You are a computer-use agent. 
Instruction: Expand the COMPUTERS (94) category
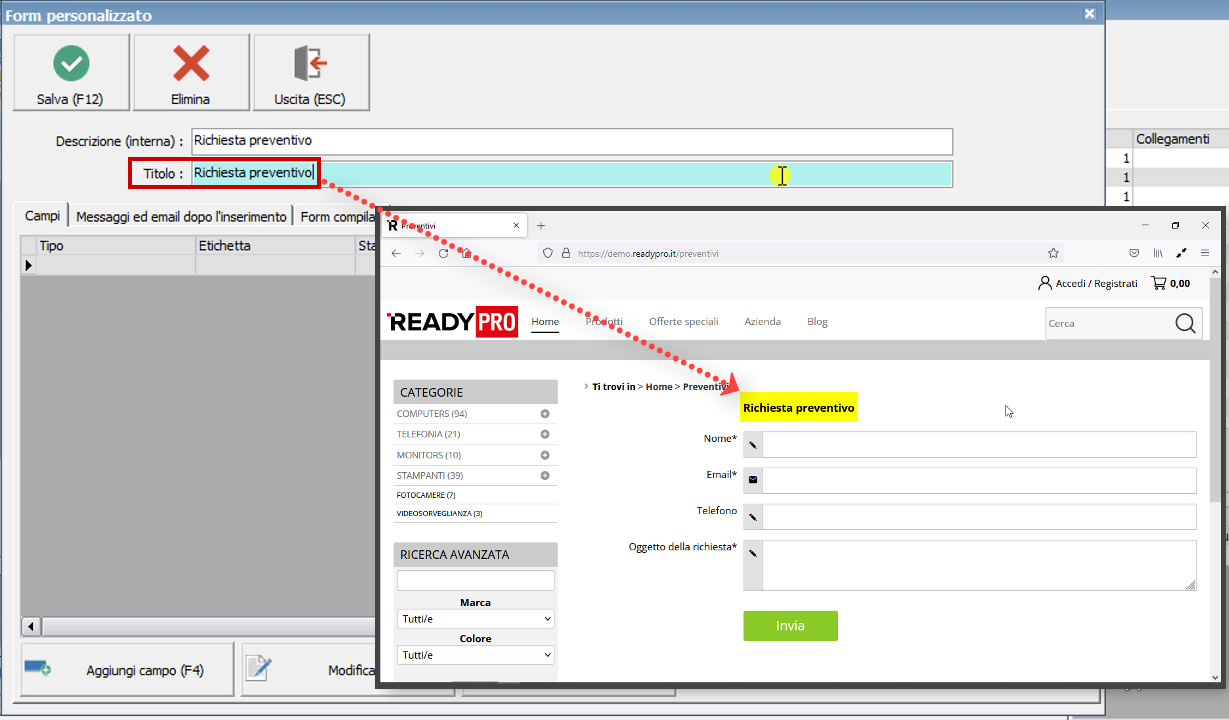pos(545,414)
